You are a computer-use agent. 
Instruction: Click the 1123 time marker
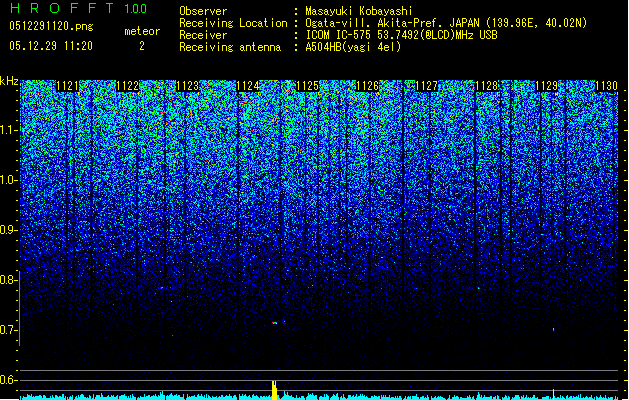pos(187,86)
